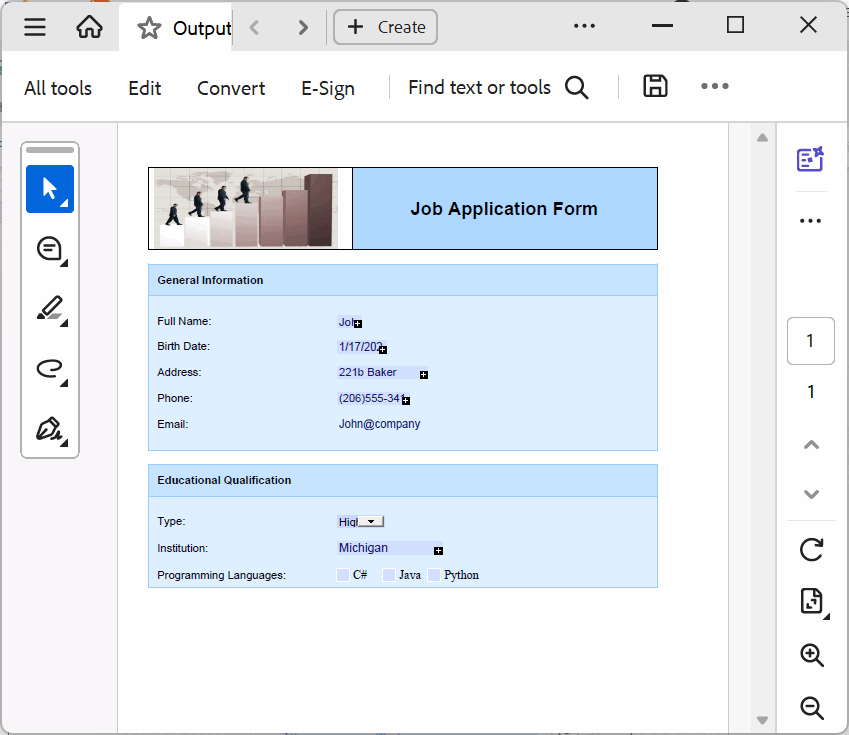The height and width of the screenshot is (735, 849).
Task: Open right panel more options ellipsis
Action: coord(811,221)
